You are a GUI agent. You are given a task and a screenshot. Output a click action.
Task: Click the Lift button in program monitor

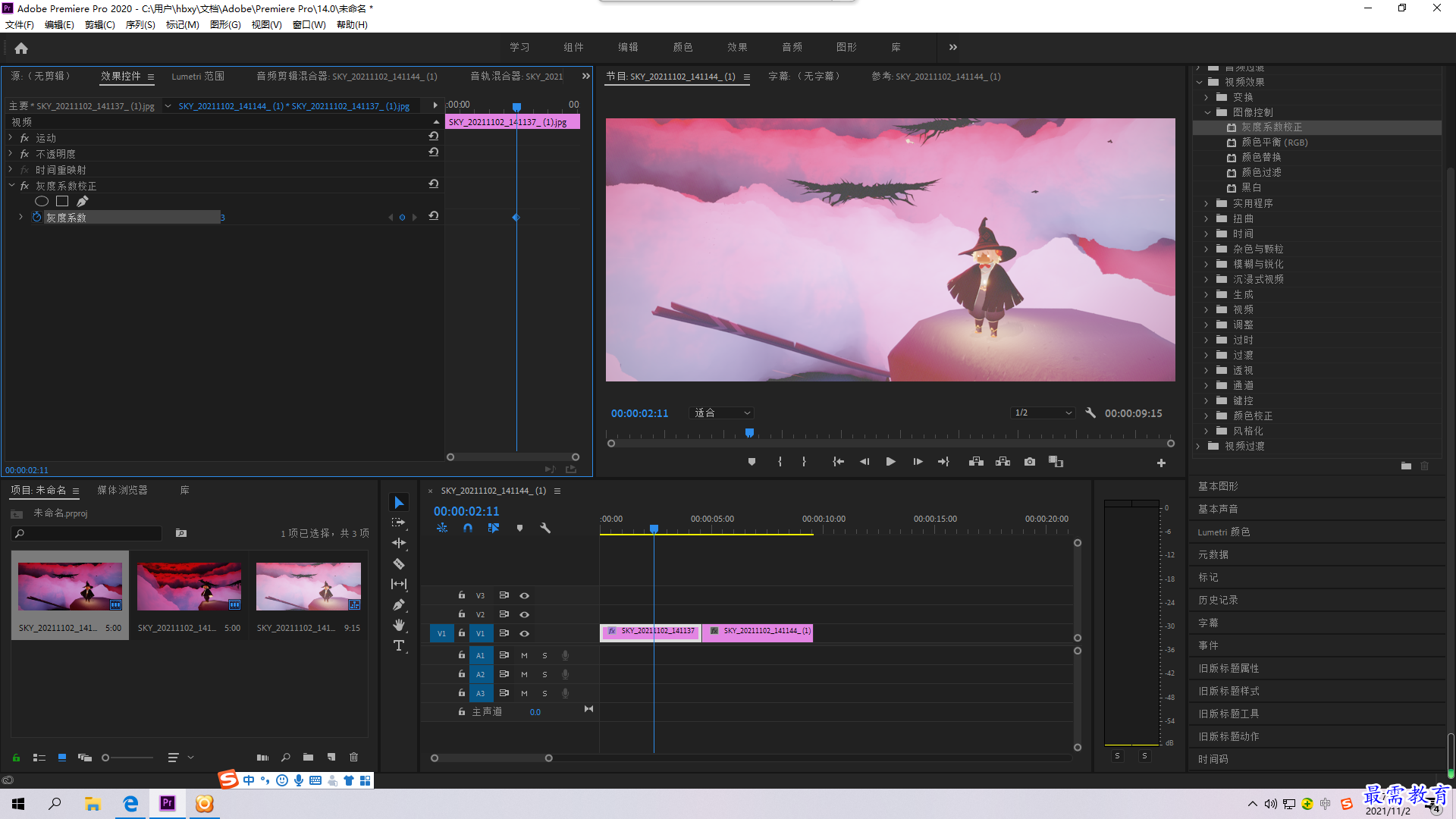(976, 462)
